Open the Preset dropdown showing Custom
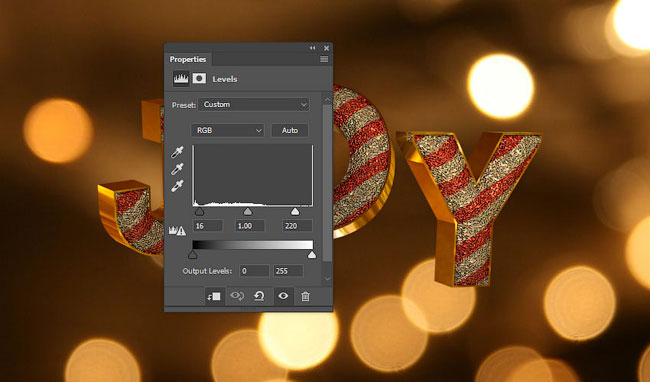The width and height of the screenshot is (650, 382). point(254,104)
